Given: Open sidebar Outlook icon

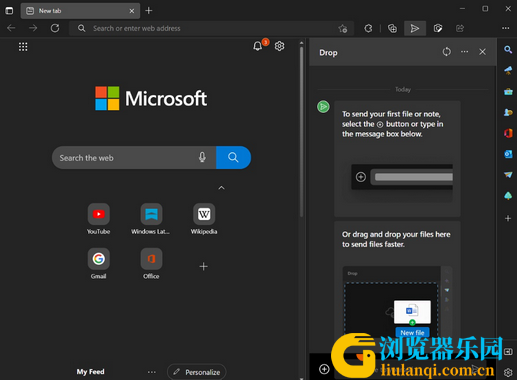Looking at the screenshot, I should pyautogui.click(x=508, y=154).
